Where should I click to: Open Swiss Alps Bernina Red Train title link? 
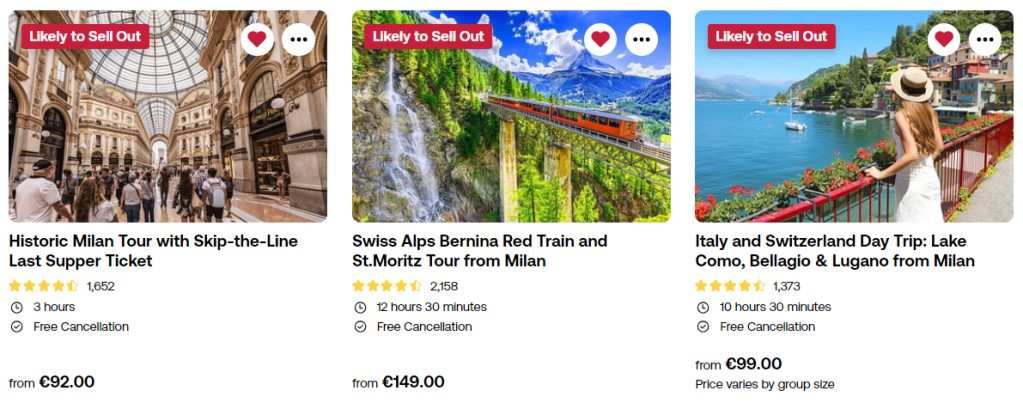(479, 251)
